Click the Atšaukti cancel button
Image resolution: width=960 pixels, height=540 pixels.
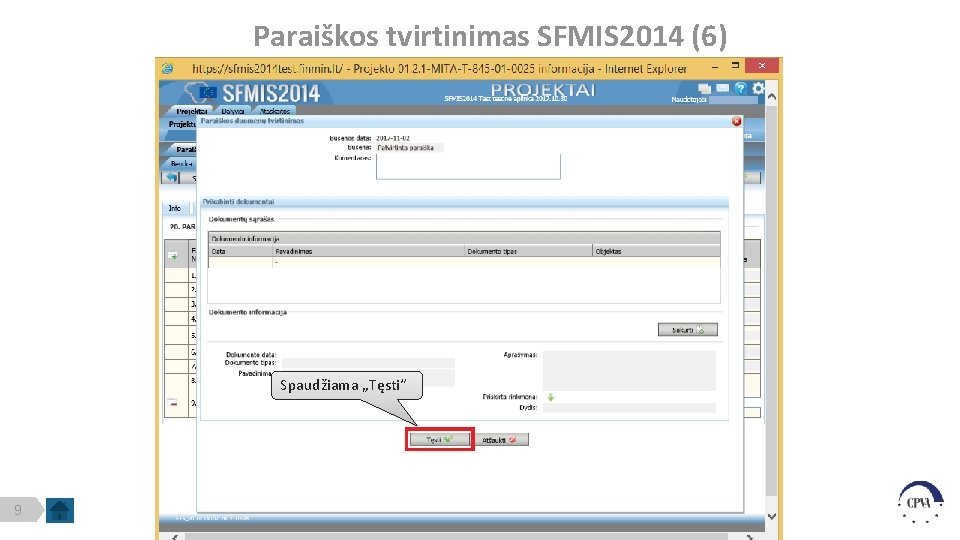(501, 440)
